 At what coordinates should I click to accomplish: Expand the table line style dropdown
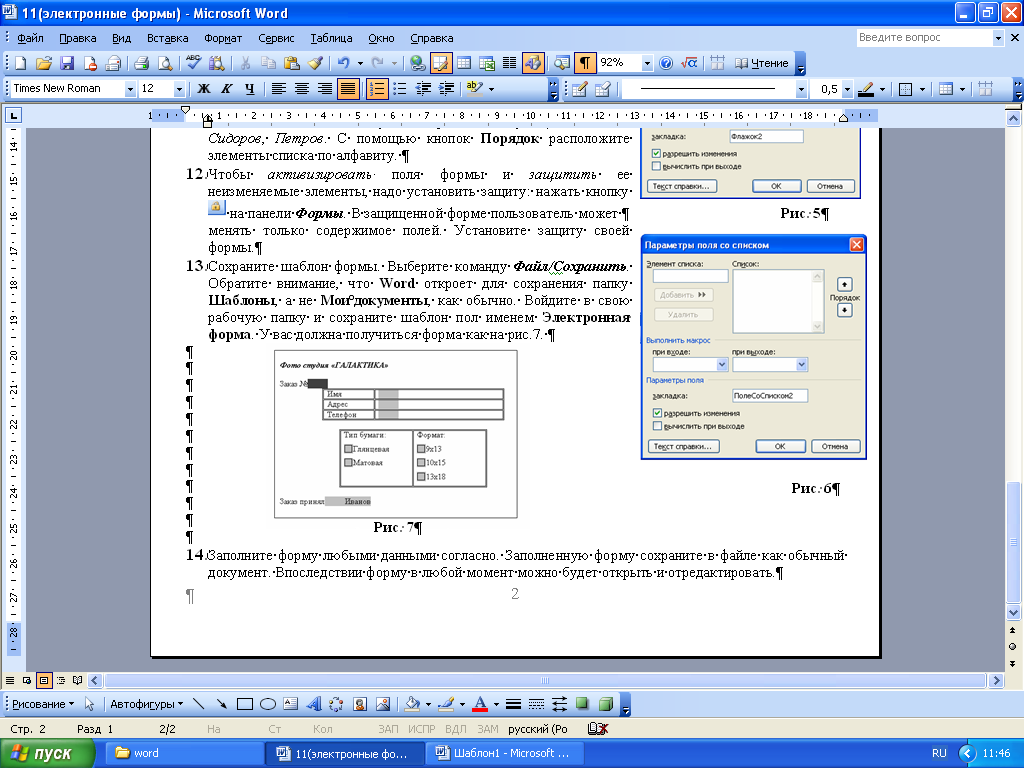coord(801,89)
